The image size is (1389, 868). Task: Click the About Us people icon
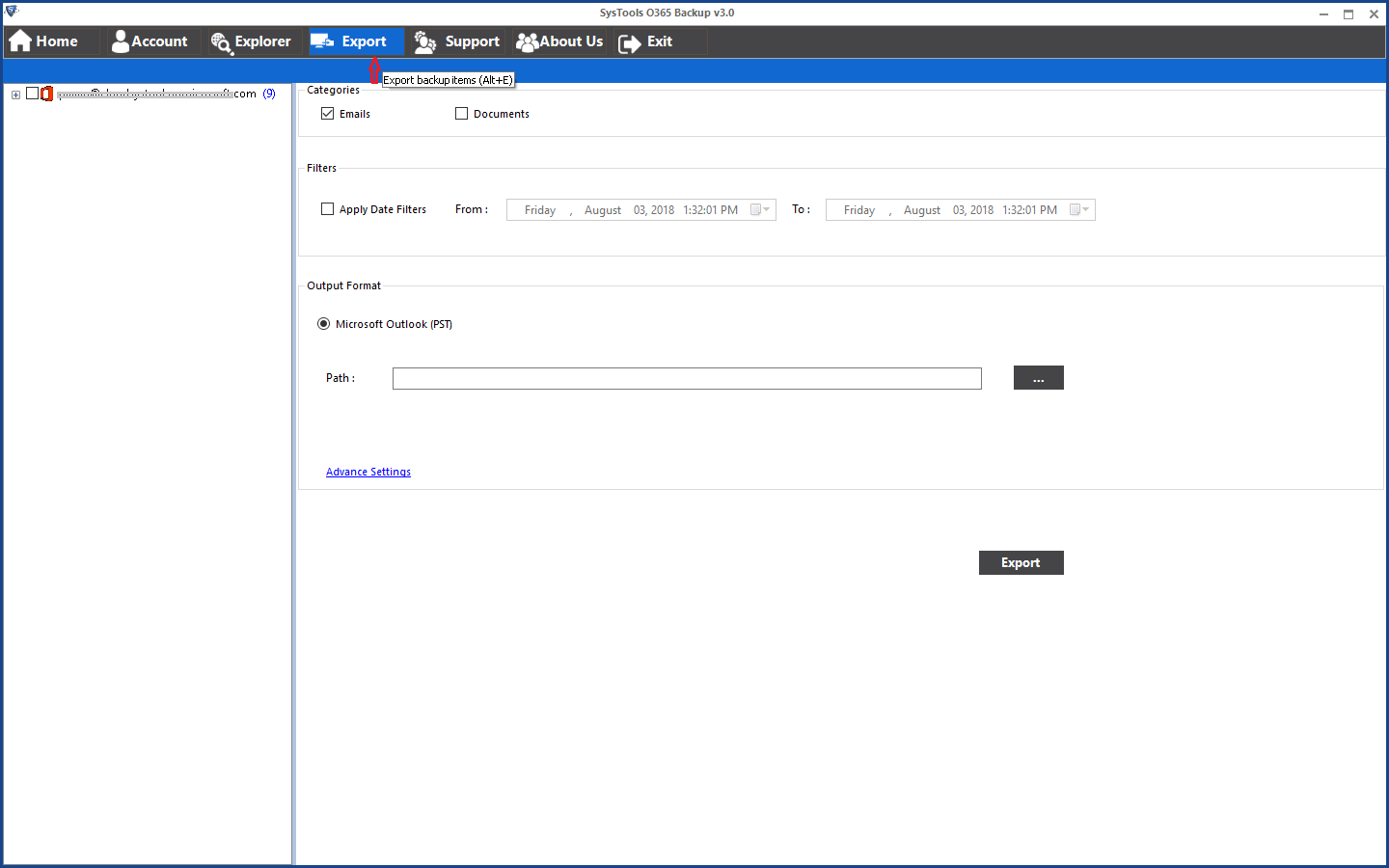pyautogui.click(x=527, y=42)
